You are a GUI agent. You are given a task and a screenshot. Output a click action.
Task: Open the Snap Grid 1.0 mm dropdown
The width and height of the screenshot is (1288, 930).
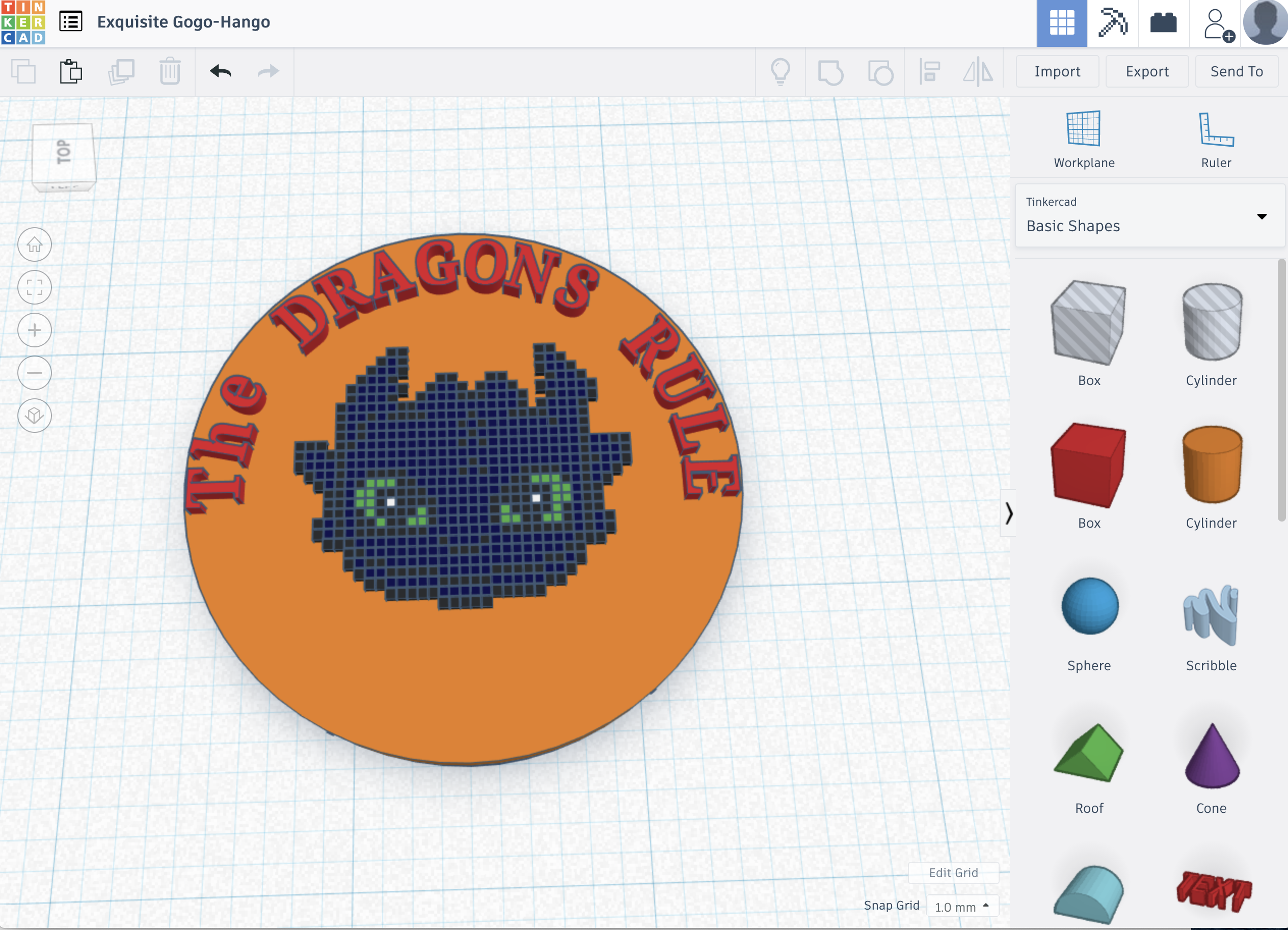(962, 906)
